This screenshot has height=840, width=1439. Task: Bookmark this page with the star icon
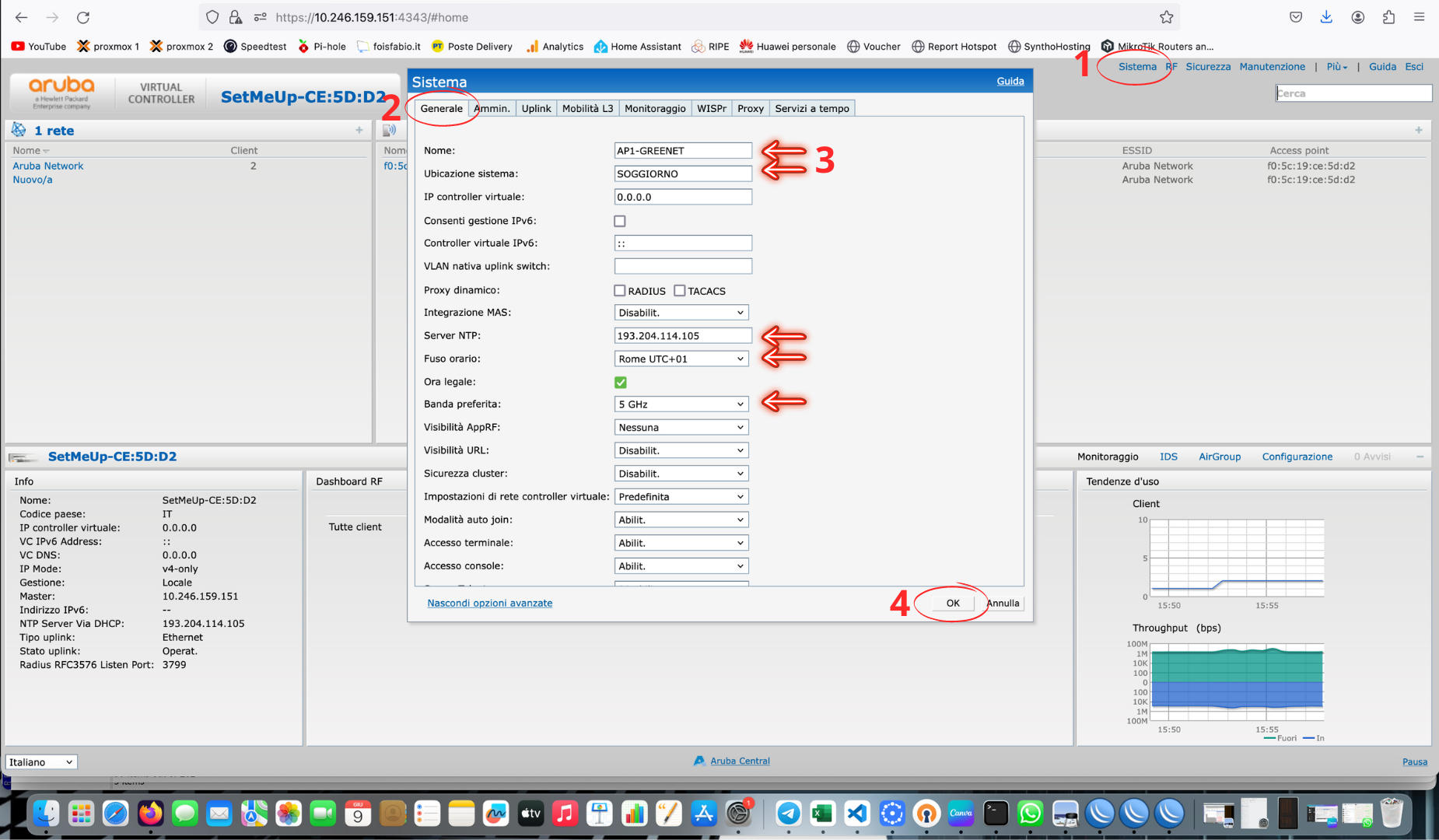(1166, 17)
